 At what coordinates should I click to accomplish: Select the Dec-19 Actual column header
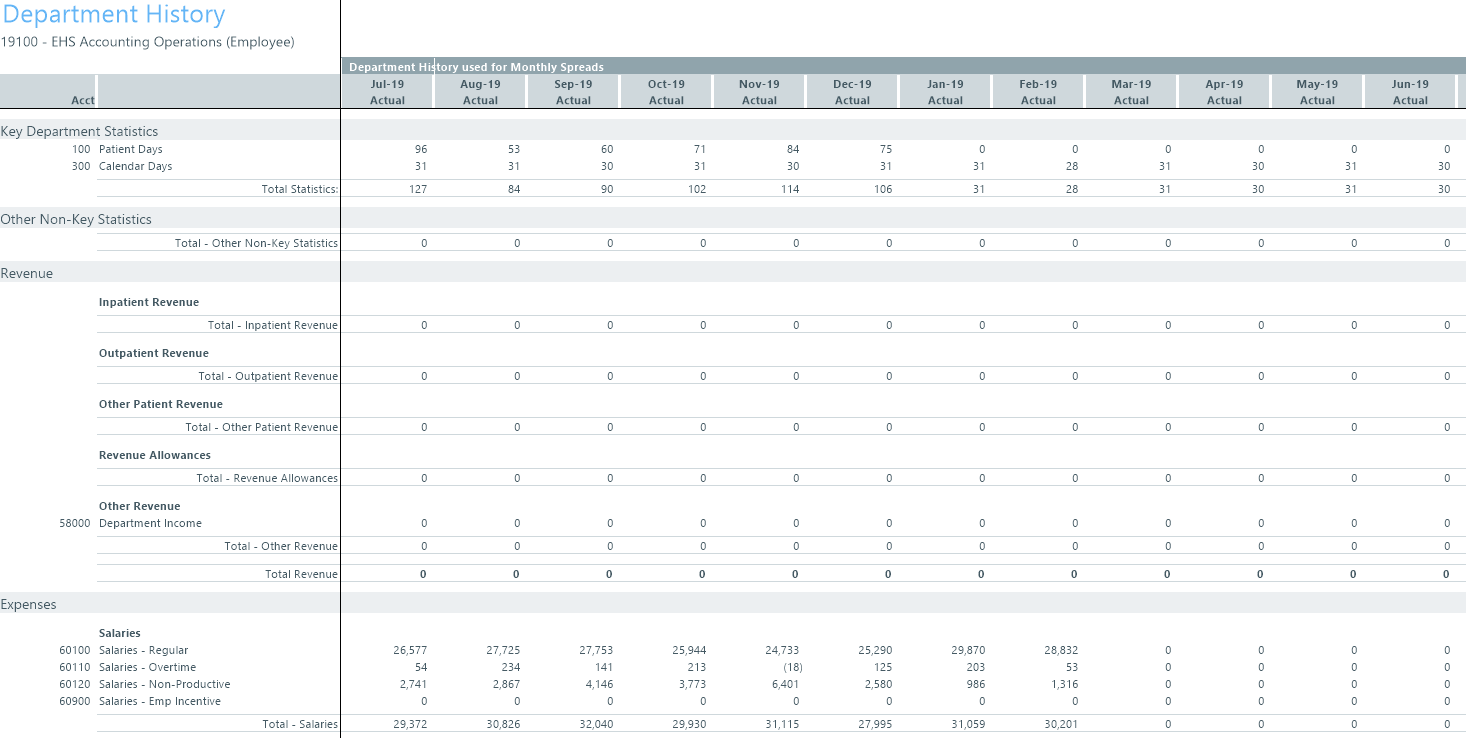[852, 92]
